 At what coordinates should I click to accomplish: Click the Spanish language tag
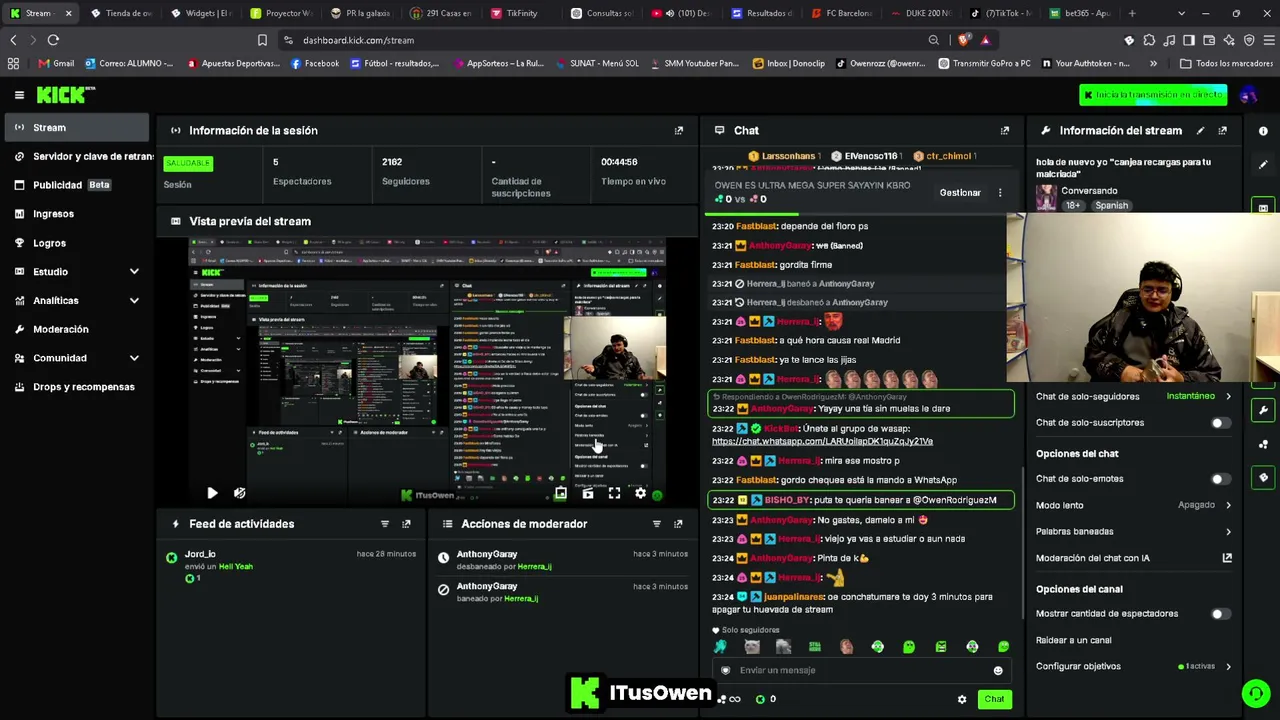point(1111,206)
